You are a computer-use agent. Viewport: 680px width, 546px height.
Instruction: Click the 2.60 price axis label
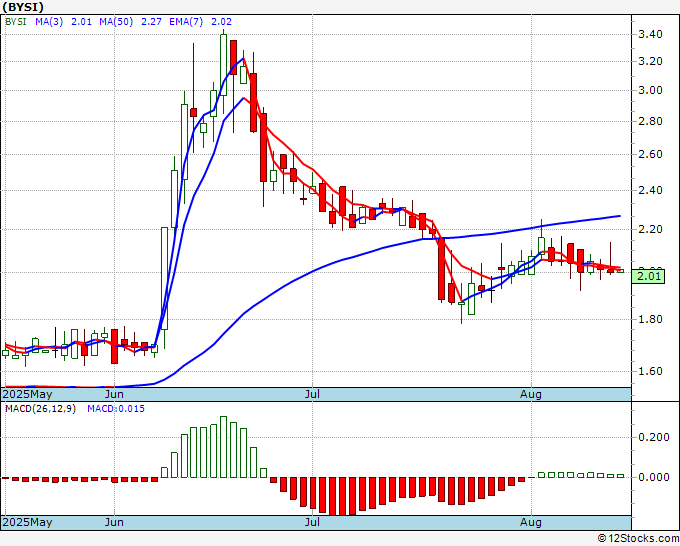click(650, 155)
